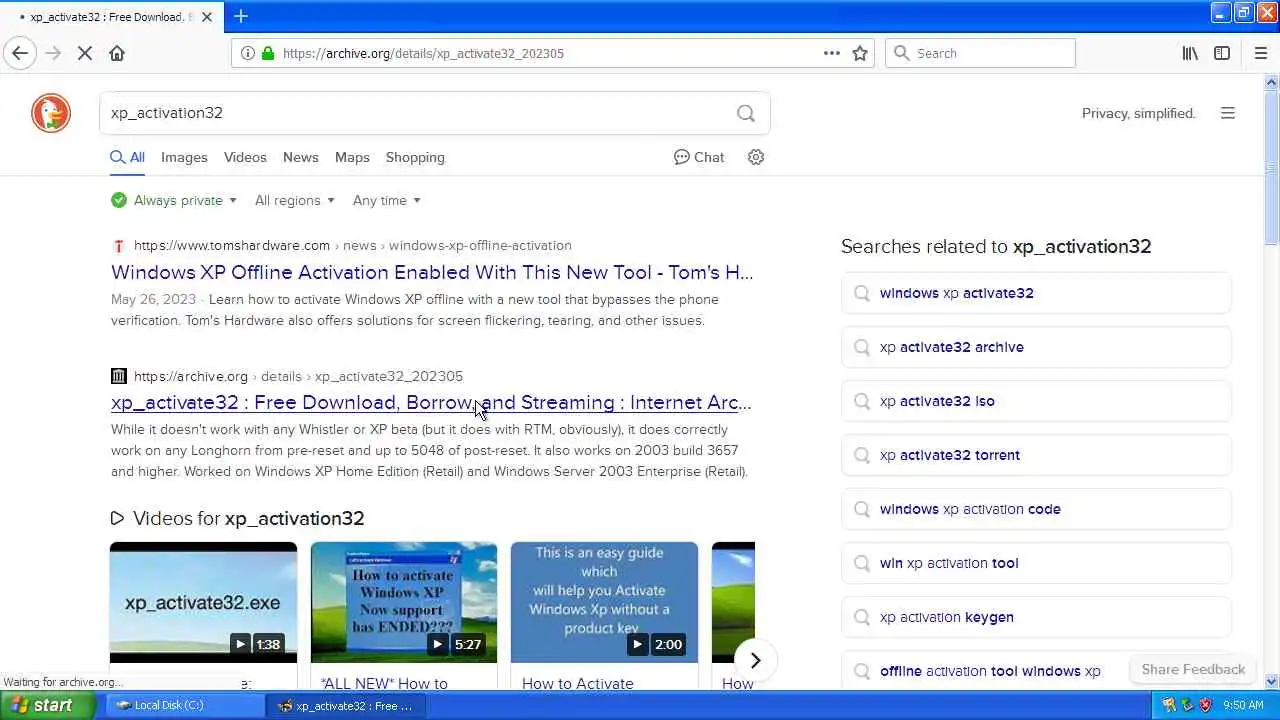
Task: Open the Any time filter dropdown
Action: click(387, 200)
